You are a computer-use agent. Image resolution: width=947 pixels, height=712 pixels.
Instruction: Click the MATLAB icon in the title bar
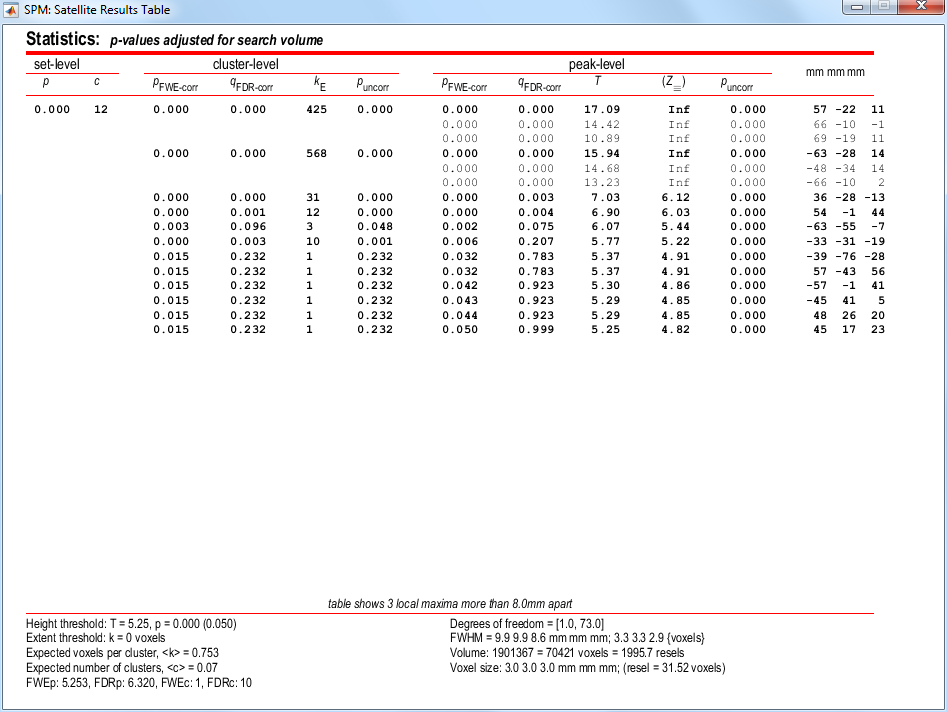pyautogui.click(x=12, y=9)
